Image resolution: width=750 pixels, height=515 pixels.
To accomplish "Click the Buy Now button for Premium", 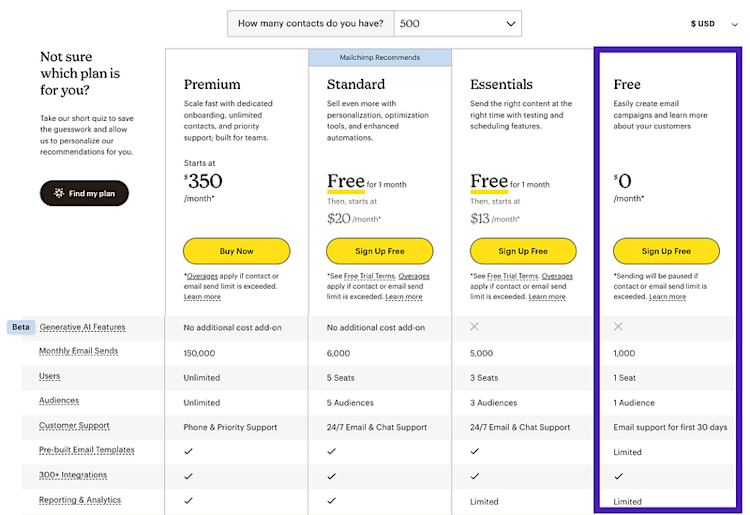I will pos(236,251).
